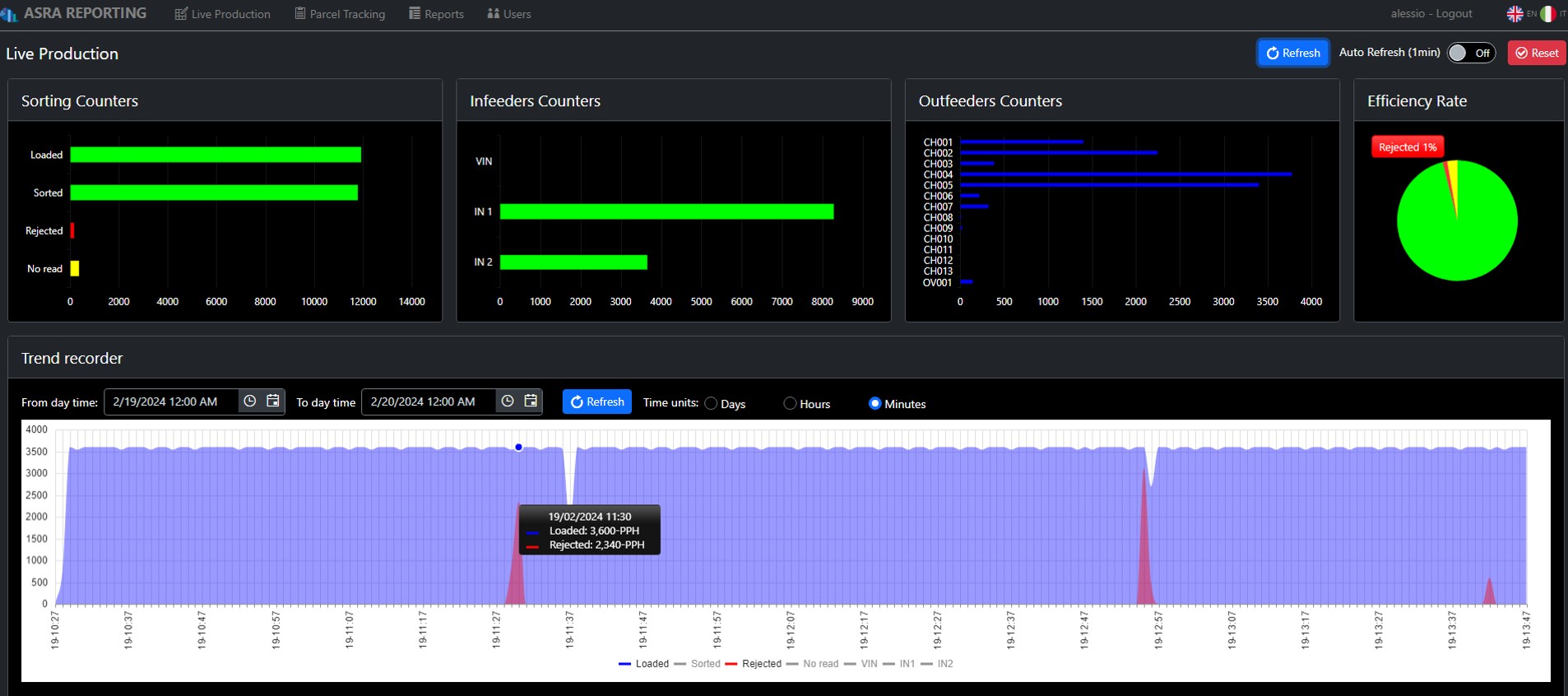1568x696 pixels.
Task: Click the VIN infeeder label
Action: pyautogui.click(x=484, y=161)
